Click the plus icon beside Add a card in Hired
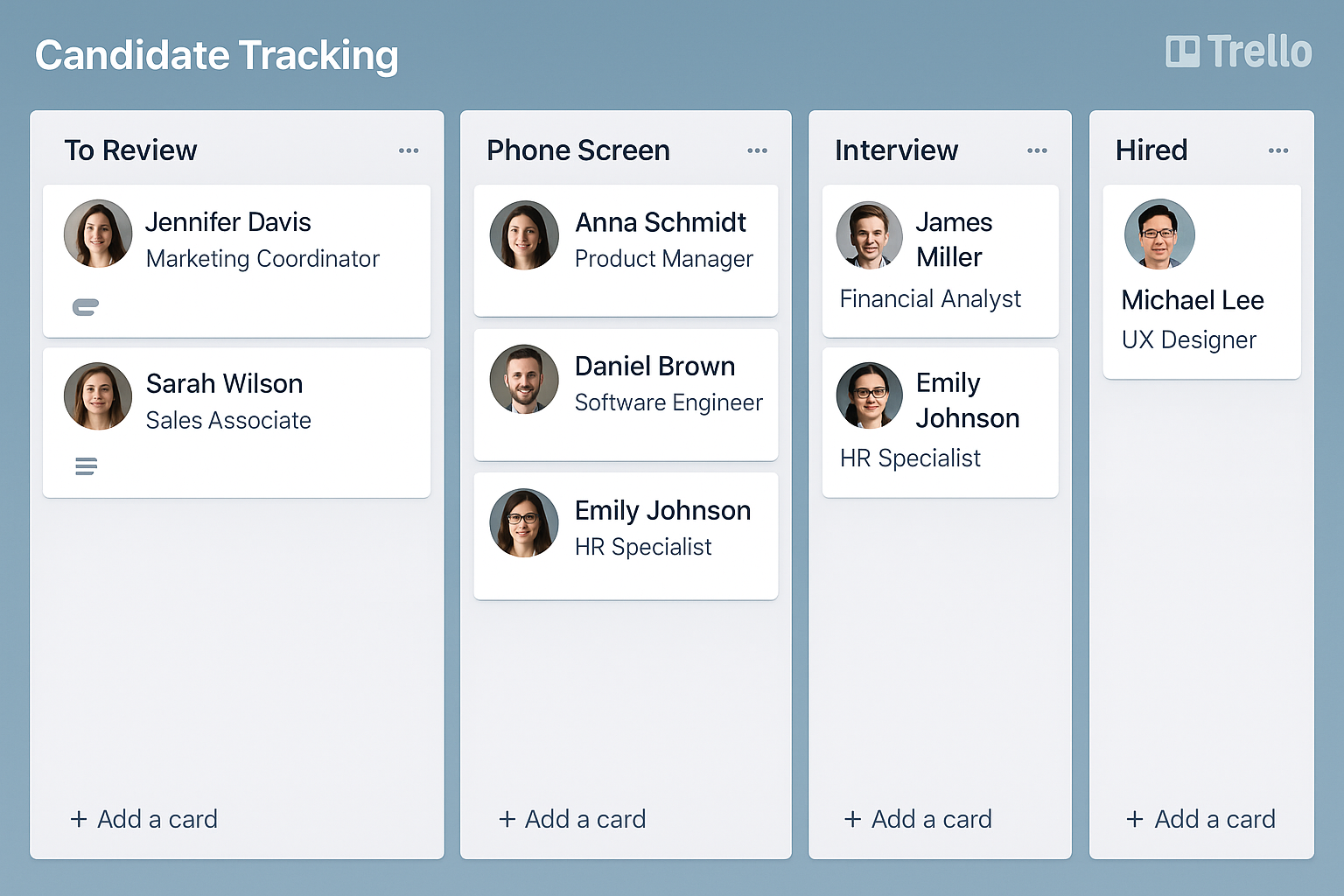Viewport: 1344px width, 896px height. tap(1135, 819)
